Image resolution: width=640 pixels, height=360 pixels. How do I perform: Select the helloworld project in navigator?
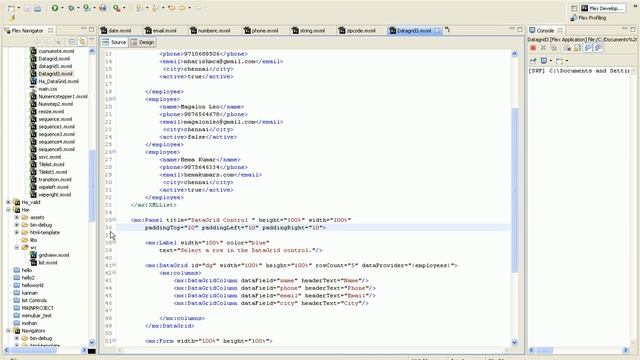[32, 285]
